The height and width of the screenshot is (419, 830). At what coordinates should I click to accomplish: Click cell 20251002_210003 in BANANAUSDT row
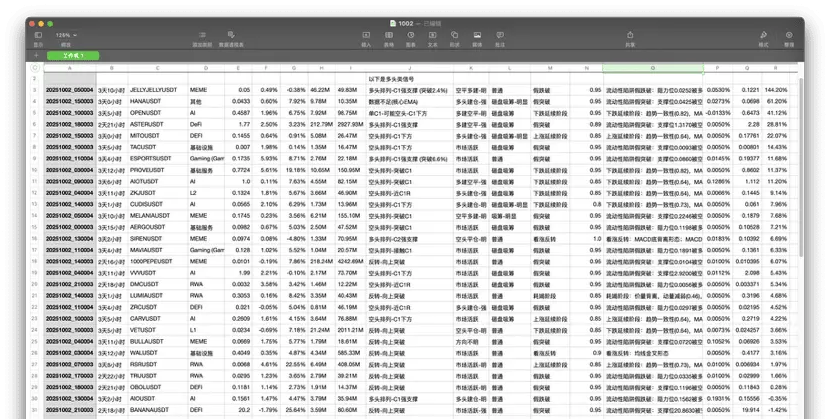pyautogui.click(x=69, y=410)
